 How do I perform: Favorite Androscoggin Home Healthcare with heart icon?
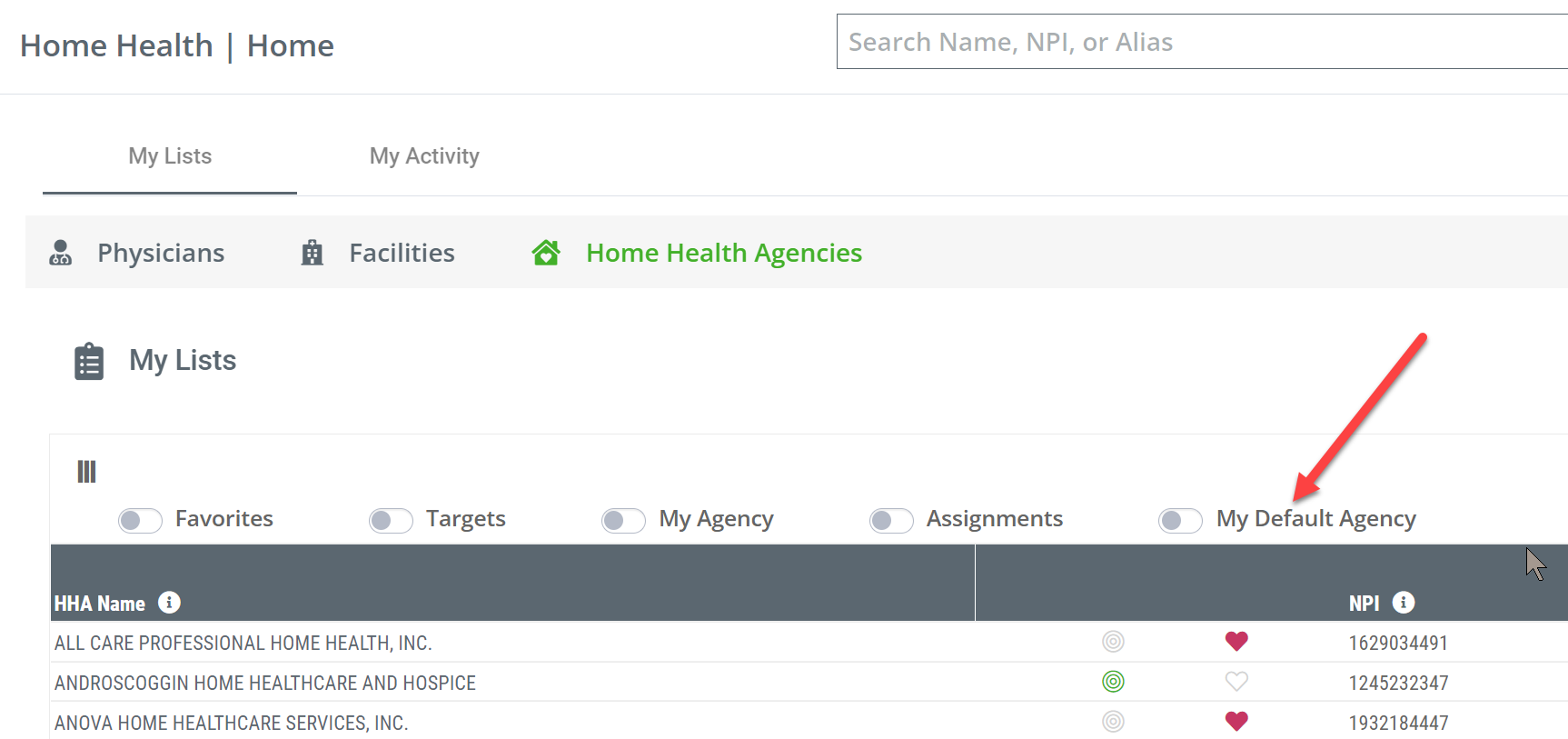pos(1236,681)
